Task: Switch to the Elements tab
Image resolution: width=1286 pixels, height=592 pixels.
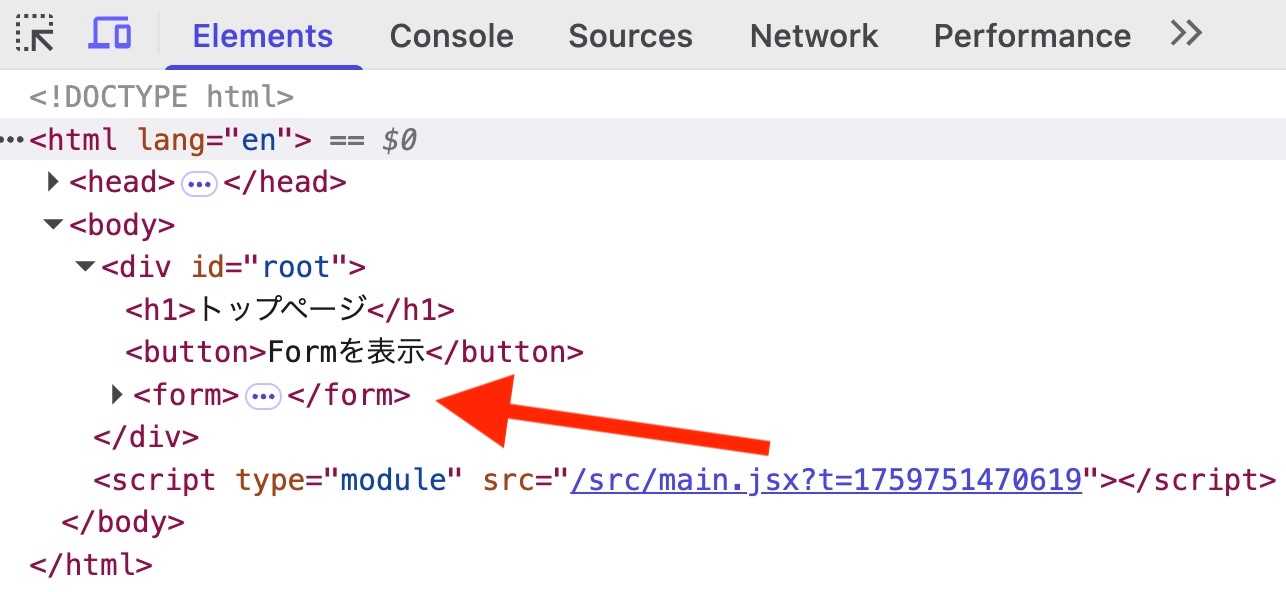Action: [262, 36]
